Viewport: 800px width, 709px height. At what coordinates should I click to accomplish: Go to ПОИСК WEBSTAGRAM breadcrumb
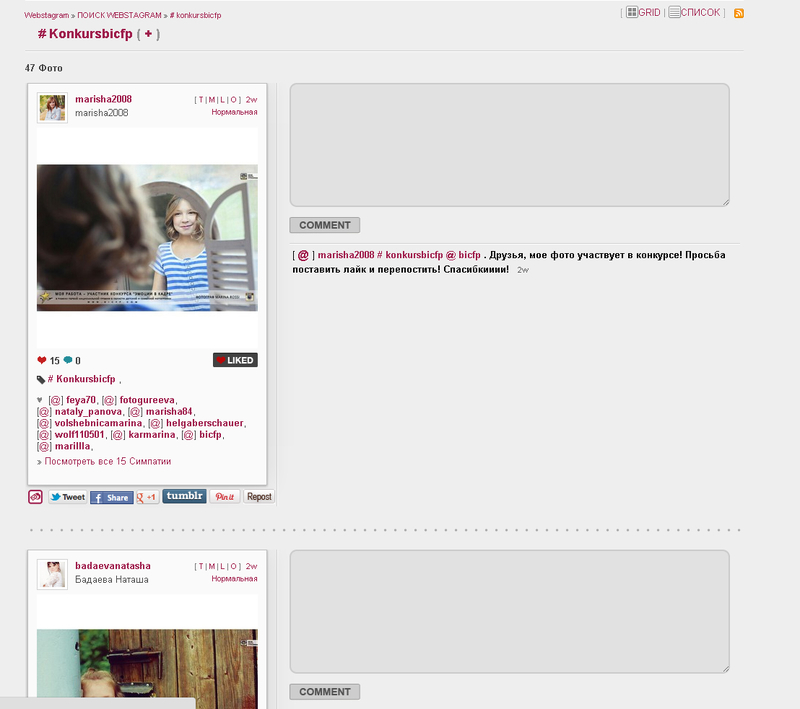(x=118, y=16)
